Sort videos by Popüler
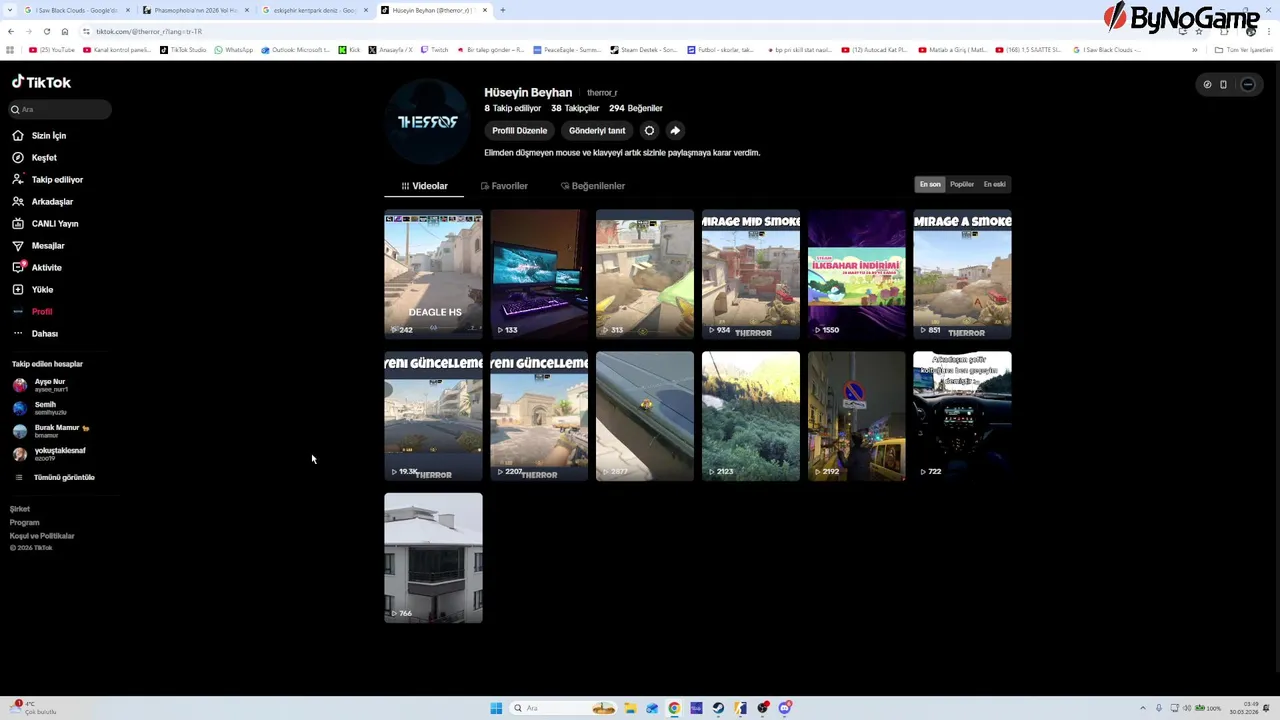This screenshot has width=1280, height=720. (962, 184)
